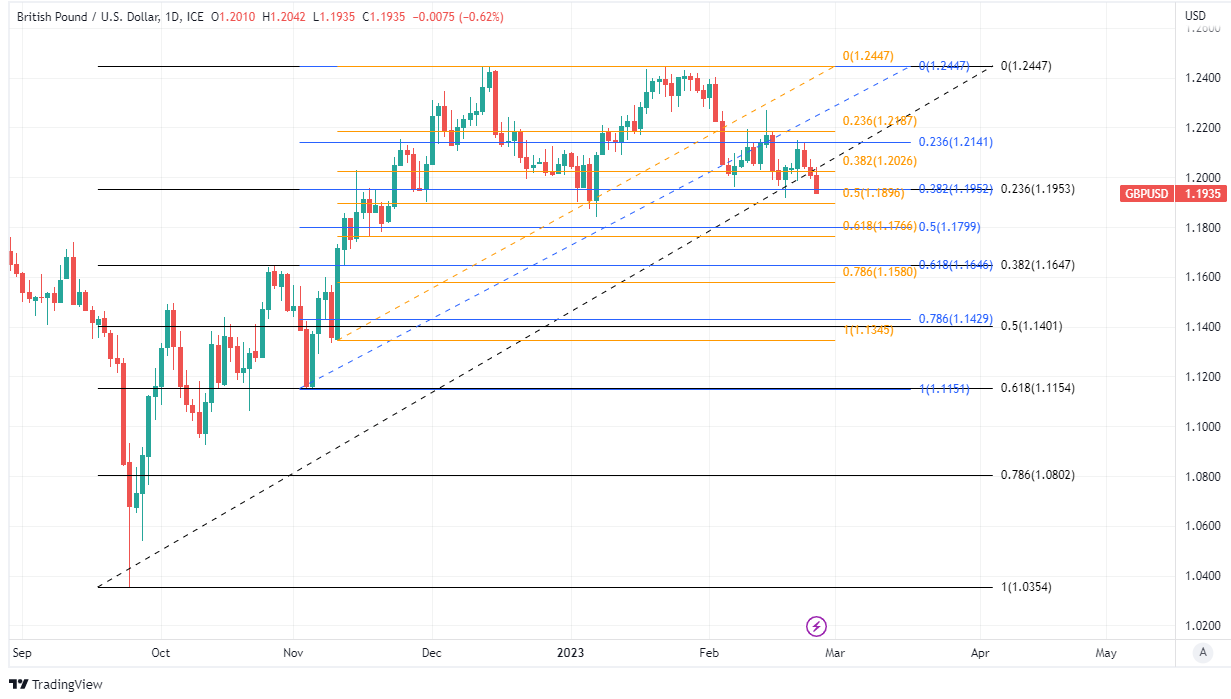Select the blue 0.5(1.1799) Fib level

point(950,227)
